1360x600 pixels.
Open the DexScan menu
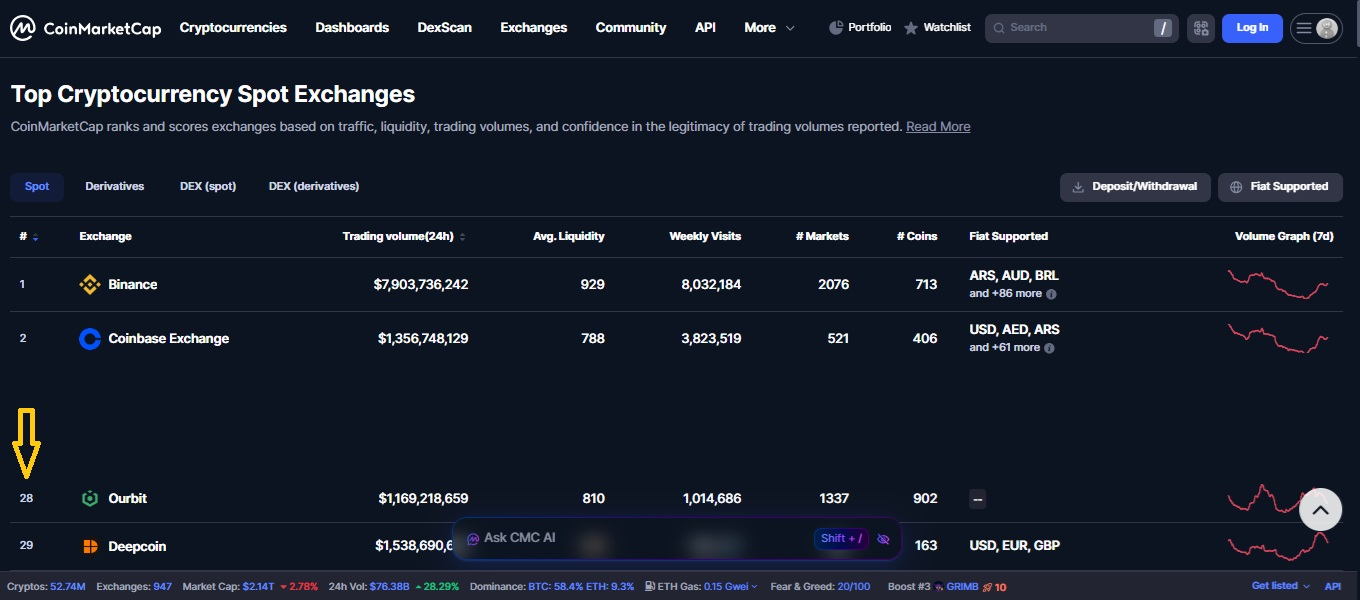(445, 28)
